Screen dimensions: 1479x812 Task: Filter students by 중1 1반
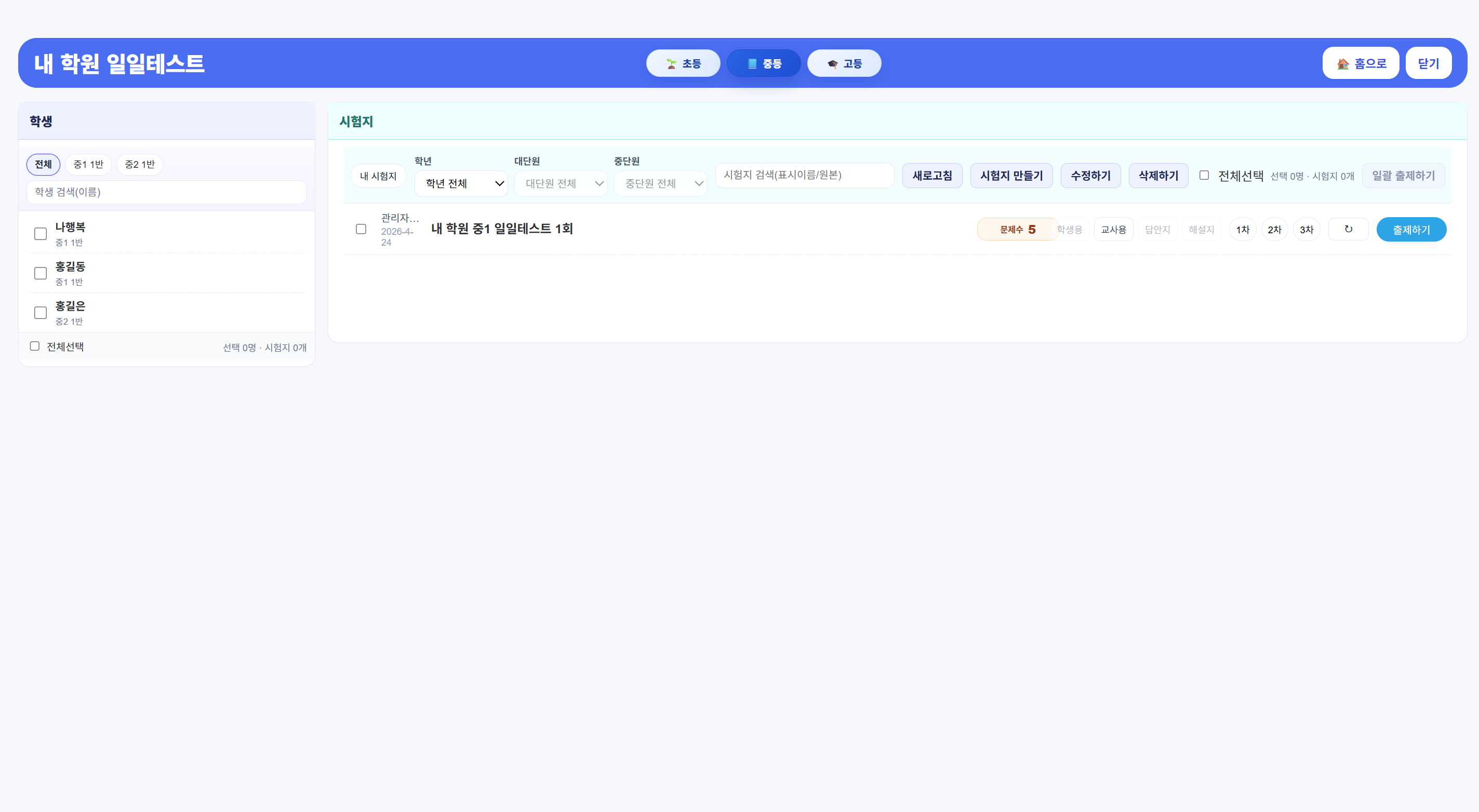pos(88,164)
